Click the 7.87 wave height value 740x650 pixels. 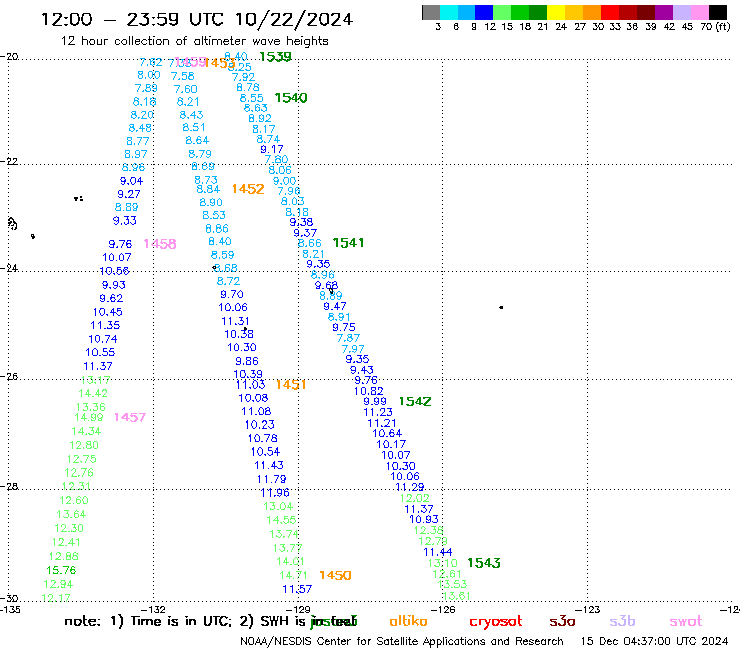(x=348, y=338)
